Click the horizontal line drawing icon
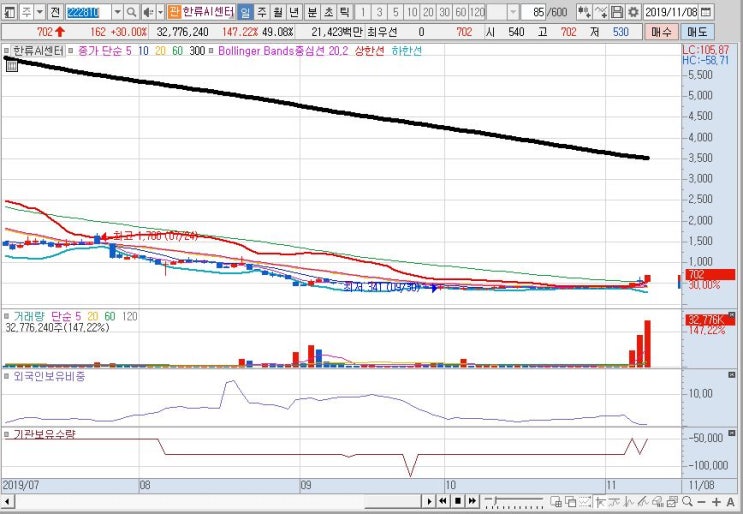This screenshot has height=514, width=743. (615, 501)
